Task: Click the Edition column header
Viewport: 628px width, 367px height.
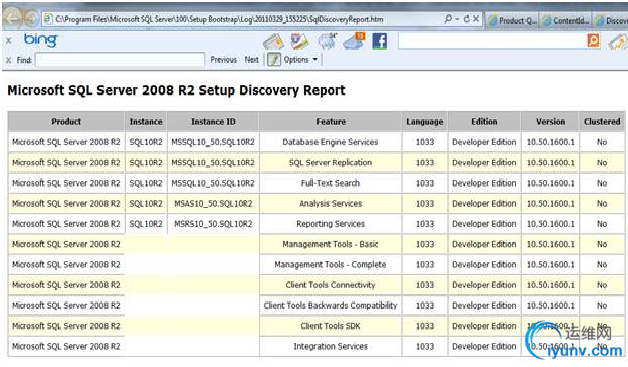Action: coord(484,121)
